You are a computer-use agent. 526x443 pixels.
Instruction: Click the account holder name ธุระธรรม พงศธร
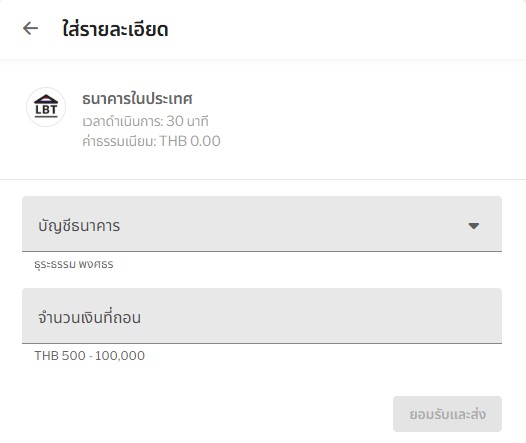pos(74,265)
